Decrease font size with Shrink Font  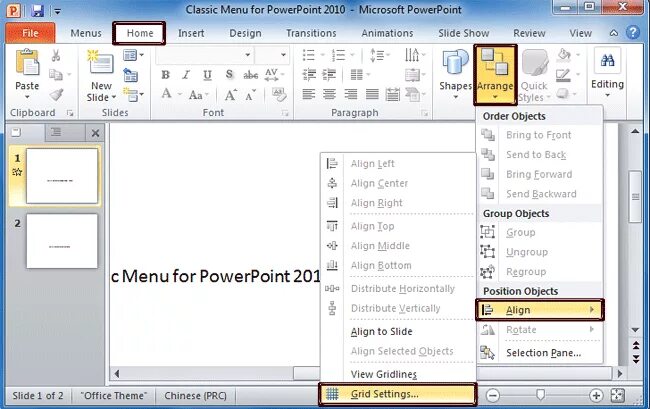tap(251, 96)
